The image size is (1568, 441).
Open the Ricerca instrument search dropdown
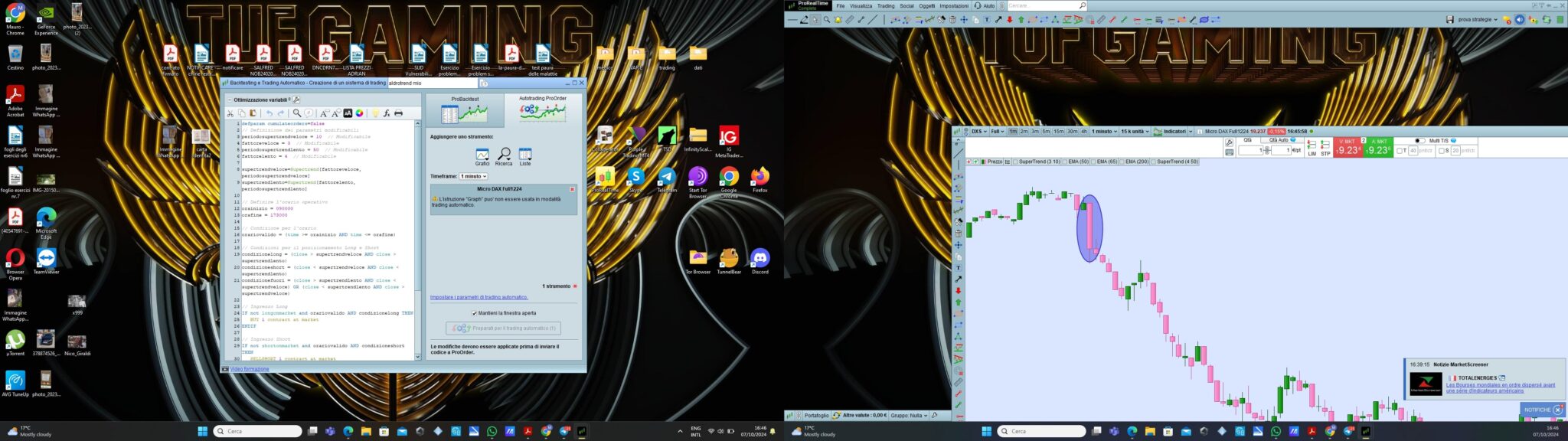504,156
